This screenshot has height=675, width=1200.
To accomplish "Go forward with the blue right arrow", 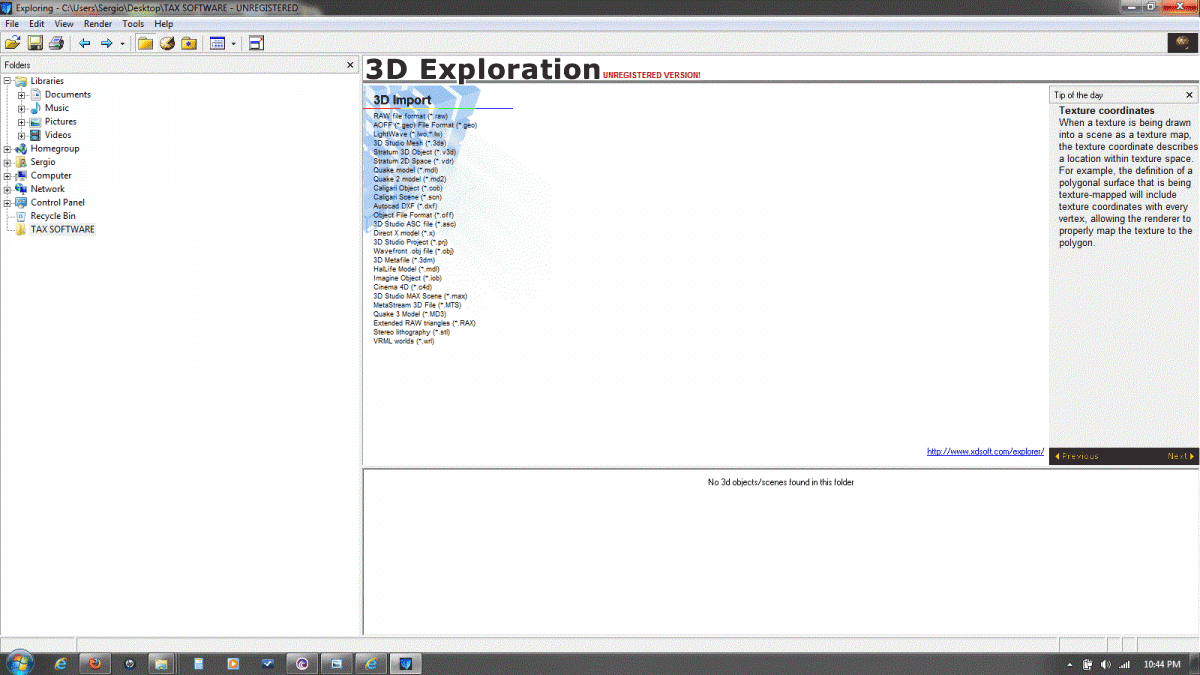I will 106,43.
